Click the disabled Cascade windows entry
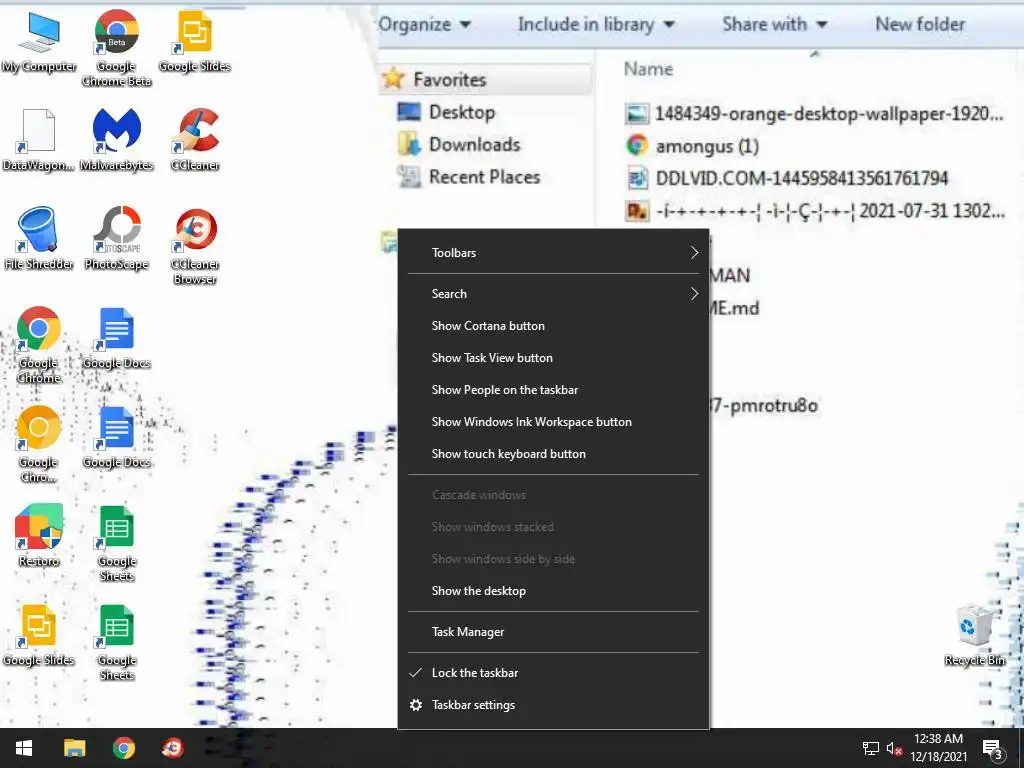Screen dimensions: 1024x768 (x=553, y=495)
